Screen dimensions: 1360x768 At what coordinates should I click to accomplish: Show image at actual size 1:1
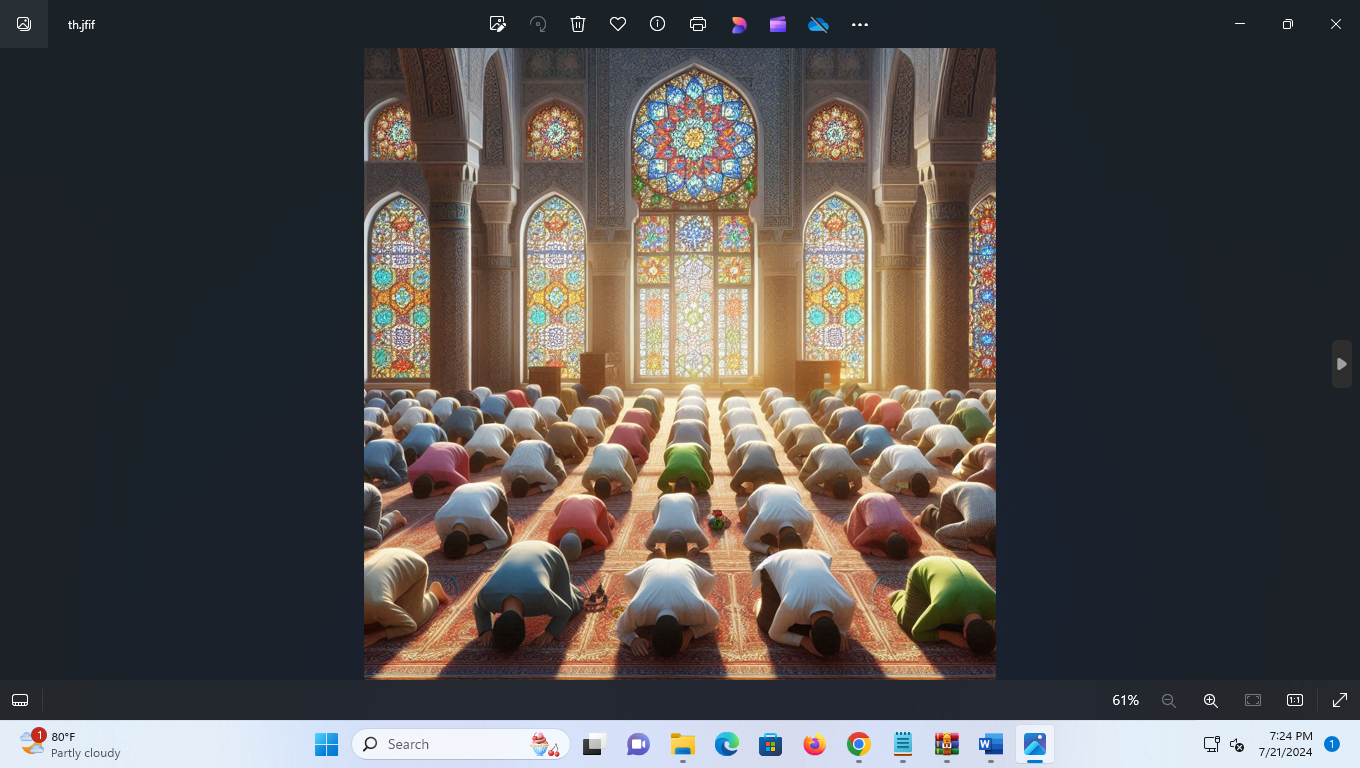1294,700
